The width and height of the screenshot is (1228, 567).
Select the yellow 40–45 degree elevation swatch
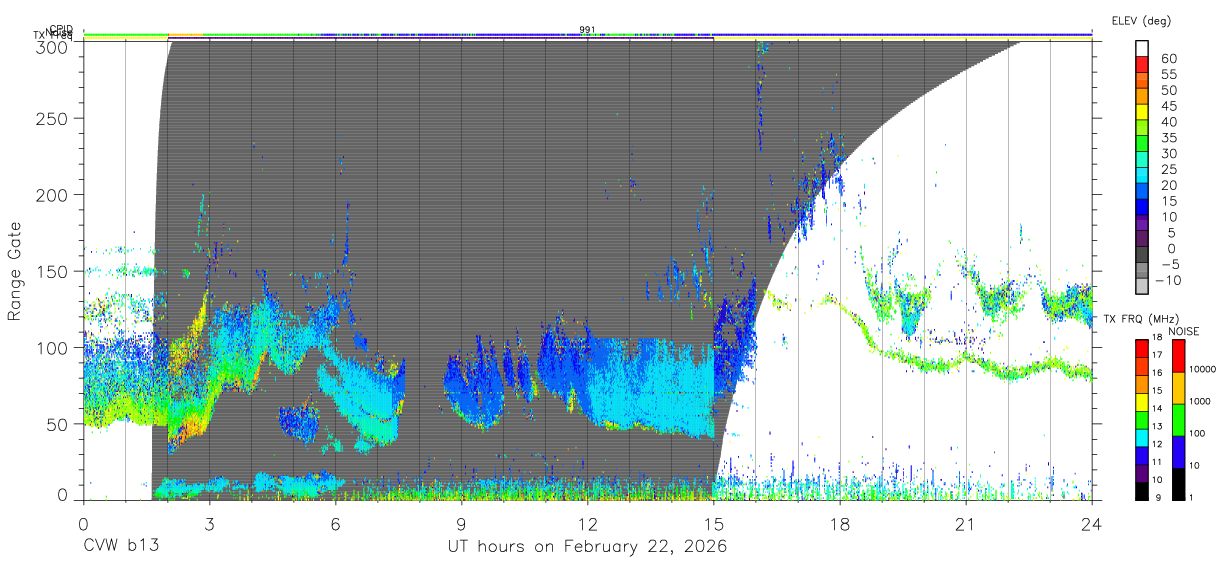coord(1143,114)
